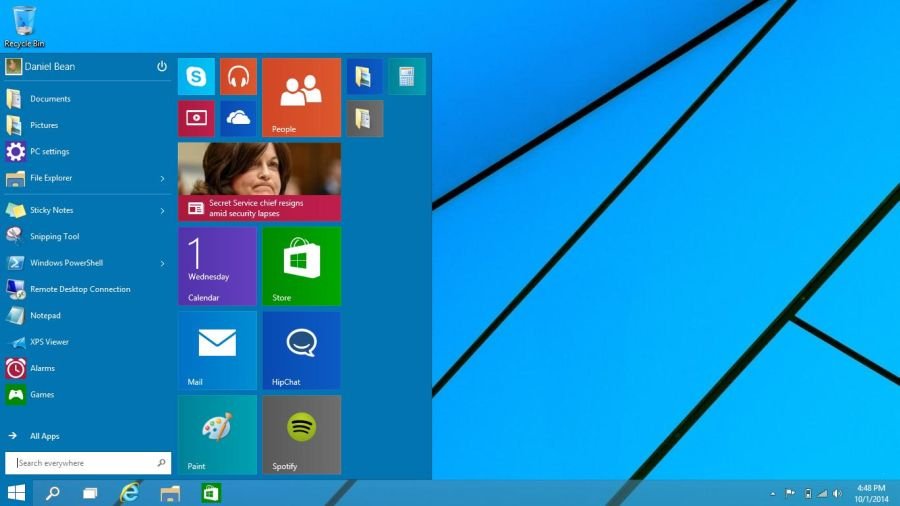Open Search from the taskbar
Screen dimensions: 900x506
coord(53,493)
